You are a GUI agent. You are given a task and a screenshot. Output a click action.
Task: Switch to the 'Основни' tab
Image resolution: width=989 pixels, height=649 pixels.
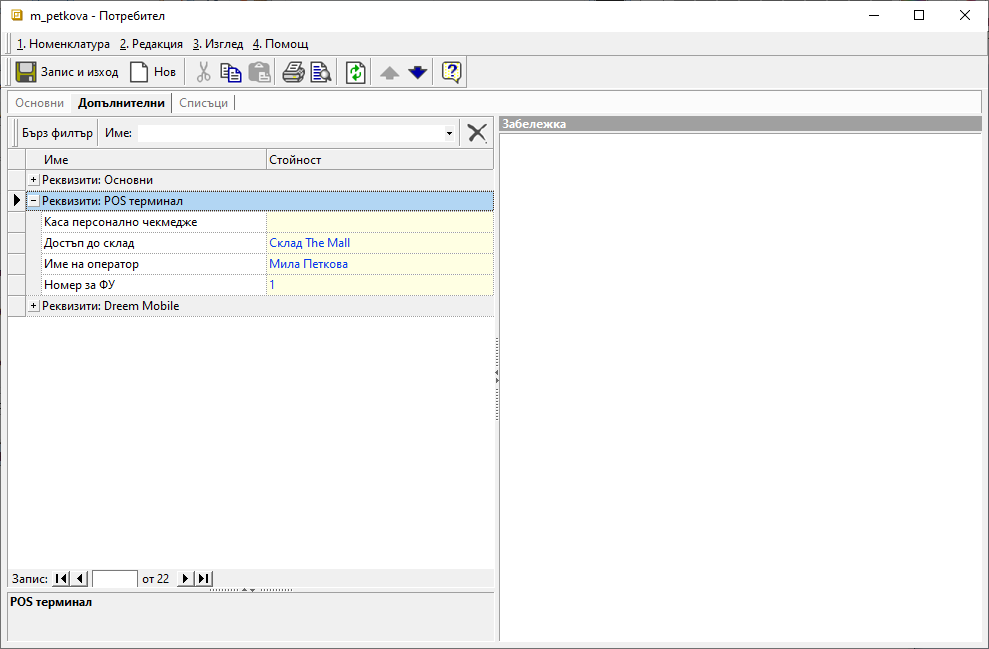tap(40, 103)
